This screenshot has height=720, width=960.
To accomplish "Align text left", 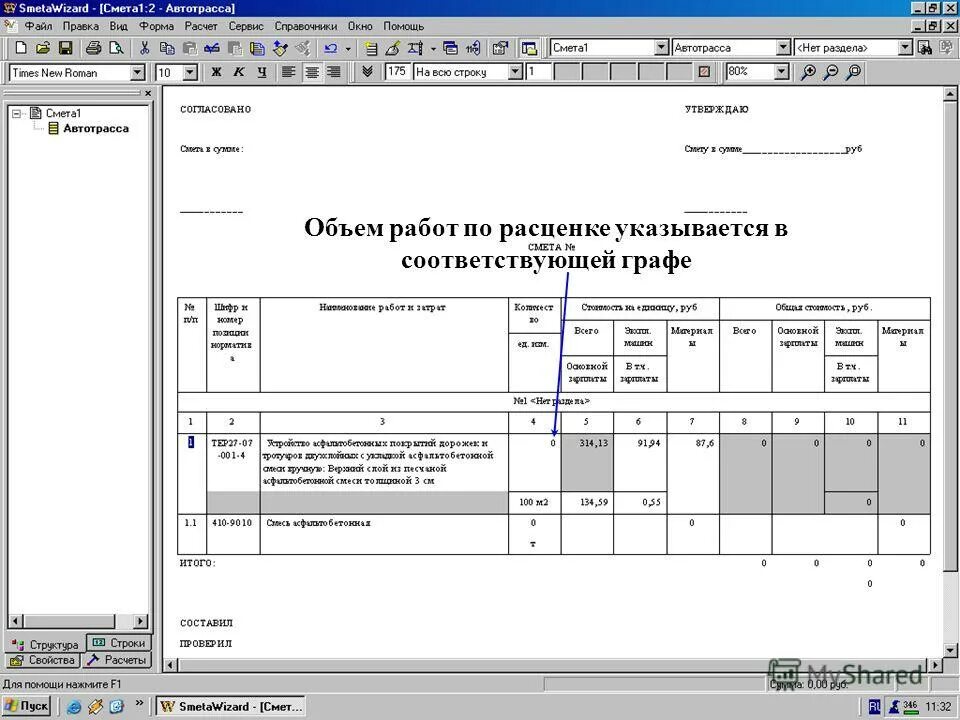I will pyautogui.click(x=288, y=72).
